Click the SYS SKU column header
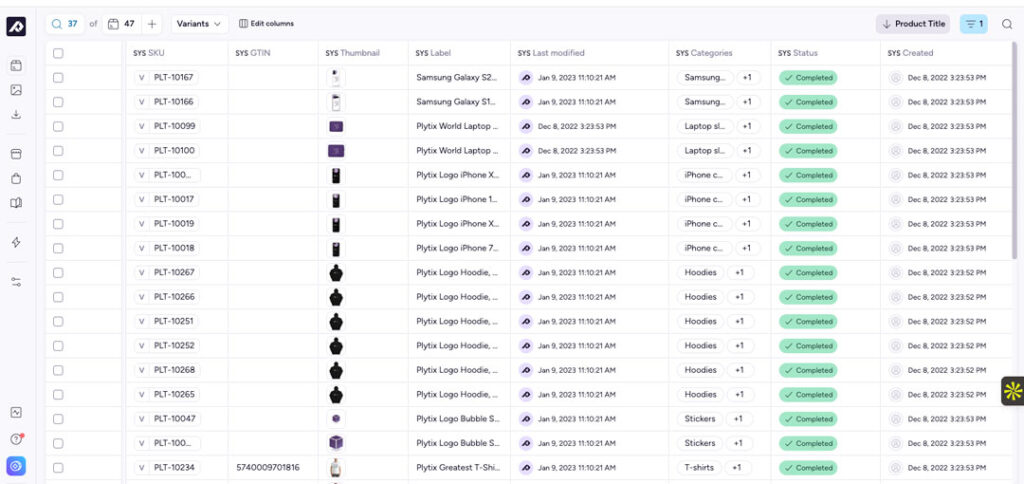 click(149, 53)
